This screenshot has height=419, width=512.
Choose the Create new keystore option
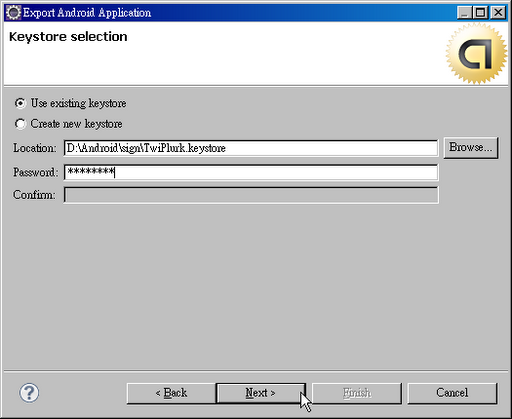68,124
